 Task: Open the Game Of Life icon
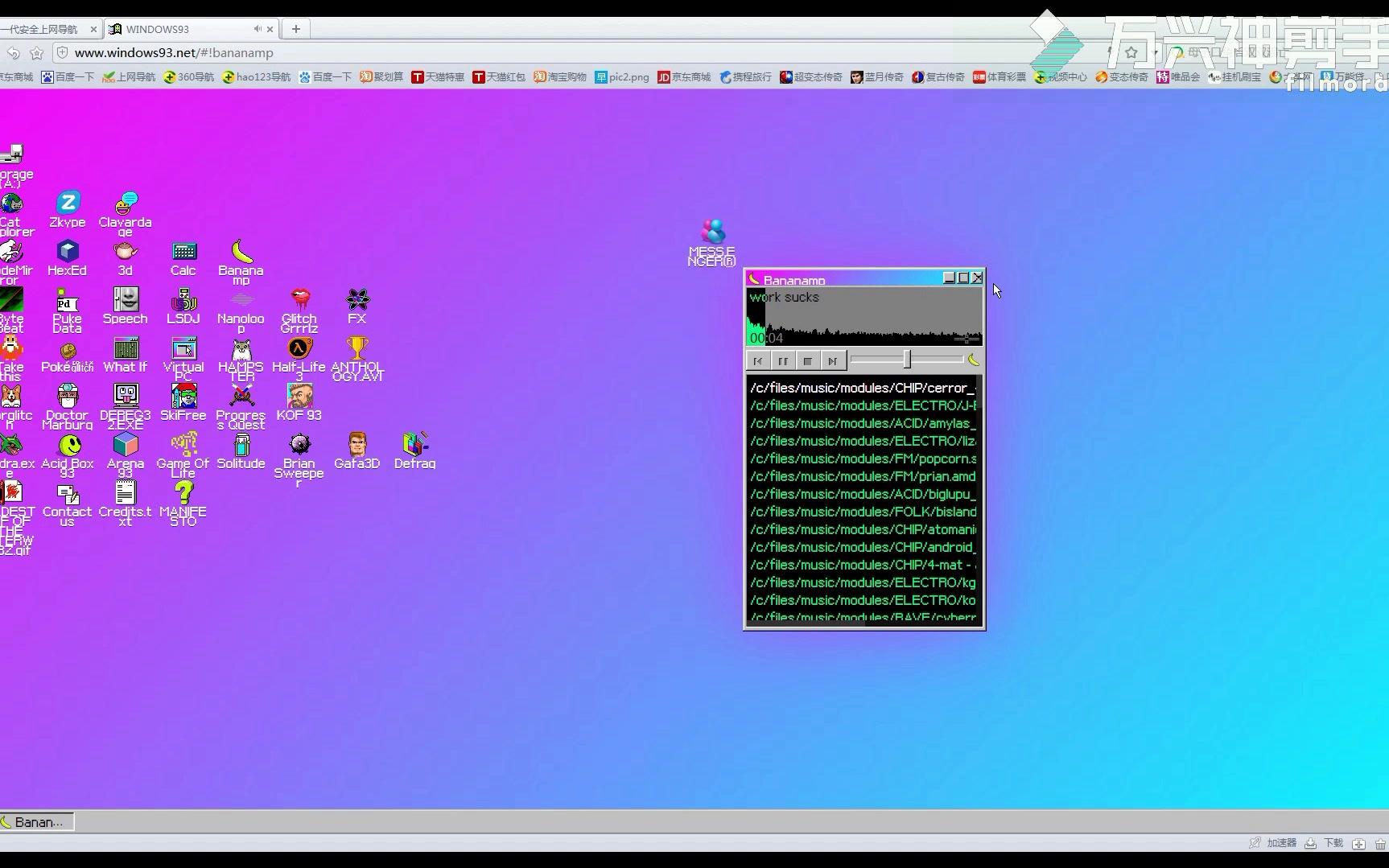coord(183,455)
